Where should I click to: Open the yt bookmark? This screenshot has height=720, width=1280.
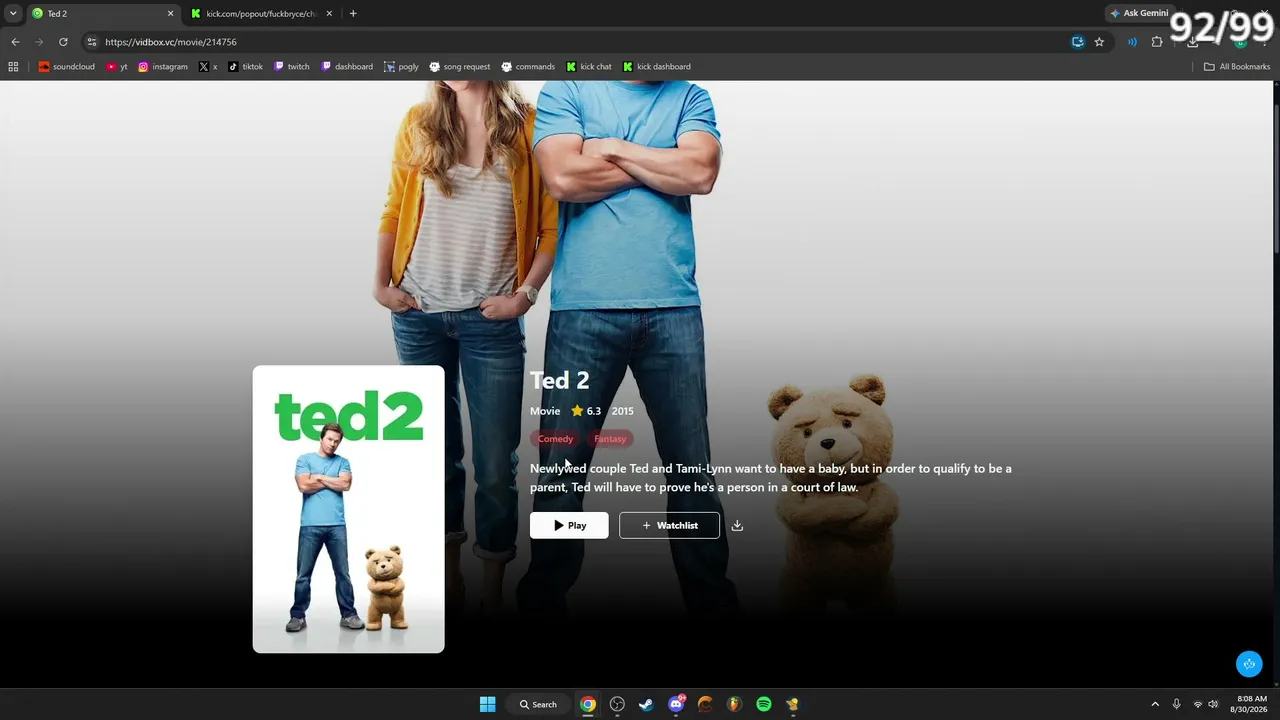117,67
